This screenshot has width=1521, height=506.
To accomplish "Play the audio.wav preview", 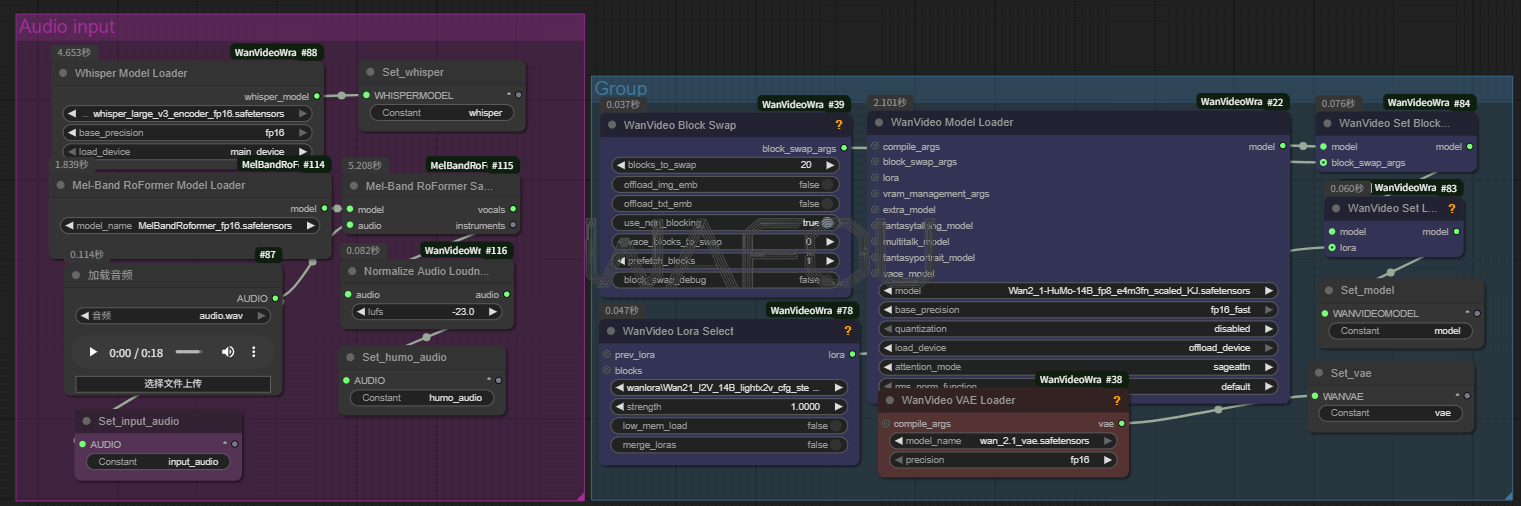I will [x=94, y=352].
